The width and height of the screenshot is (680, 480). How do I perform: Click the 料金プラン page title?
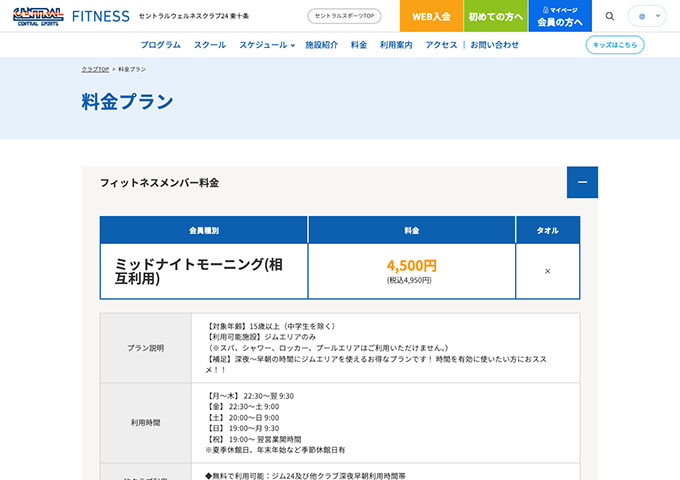(128, 101)
